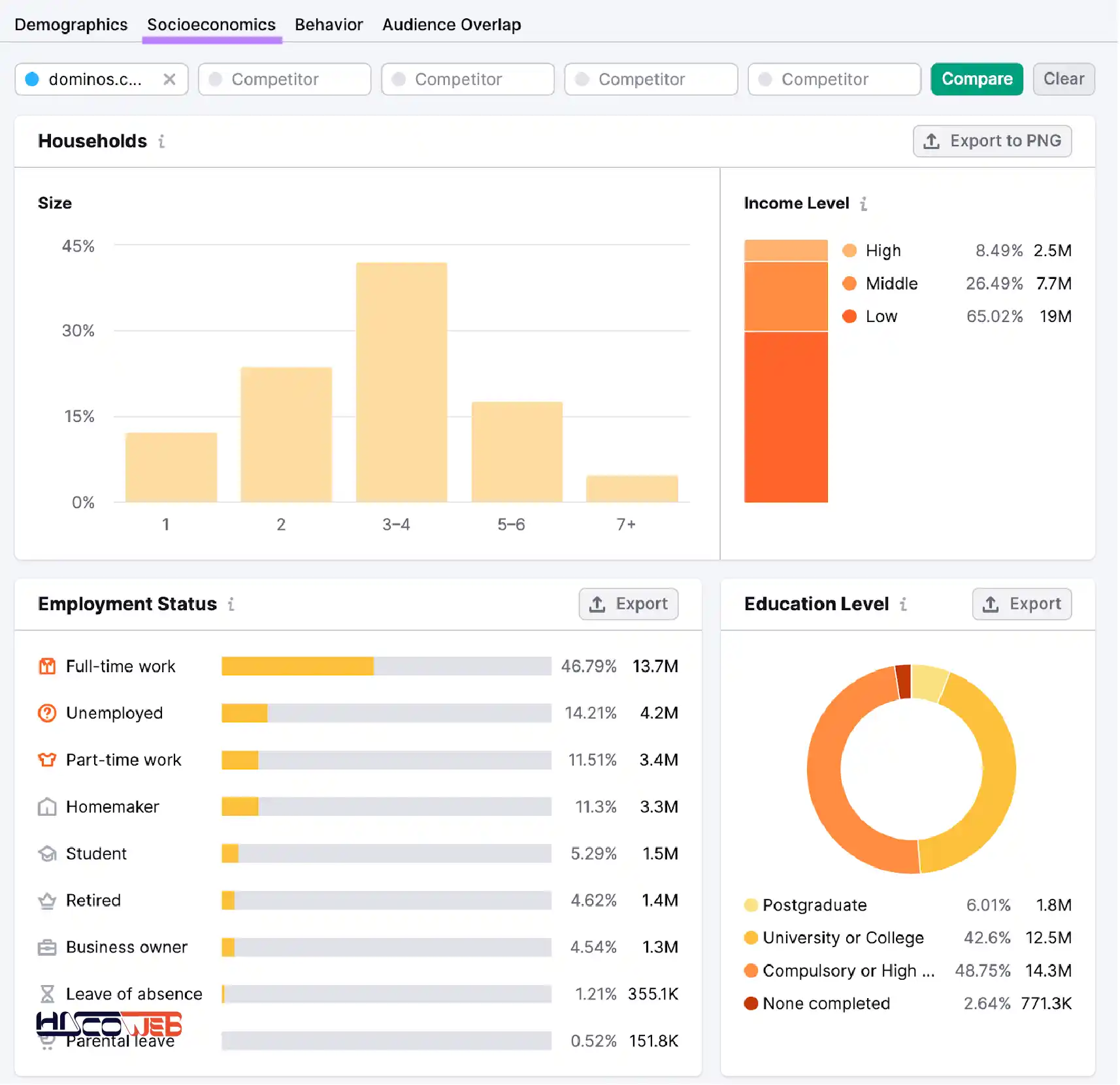Click the Leave of absence hourglass icon
The width and height of the screenshot is (1120, 1085).
click(x=47, y=994)
